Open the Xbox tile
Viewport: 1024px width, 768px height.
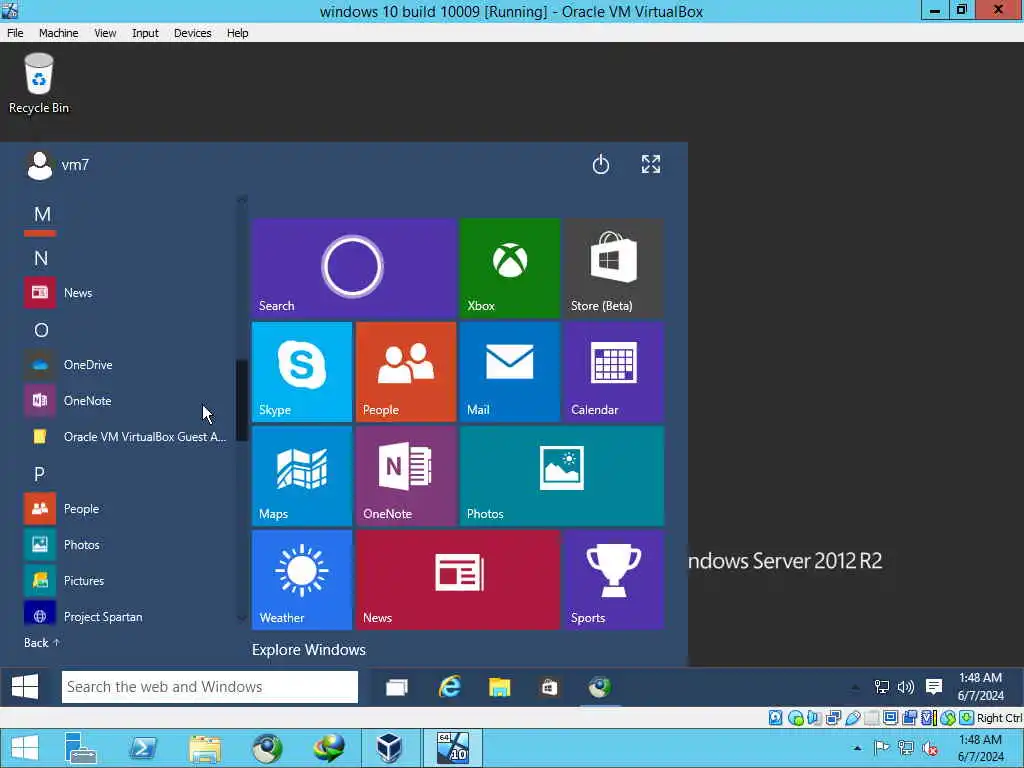click(509, 268)
